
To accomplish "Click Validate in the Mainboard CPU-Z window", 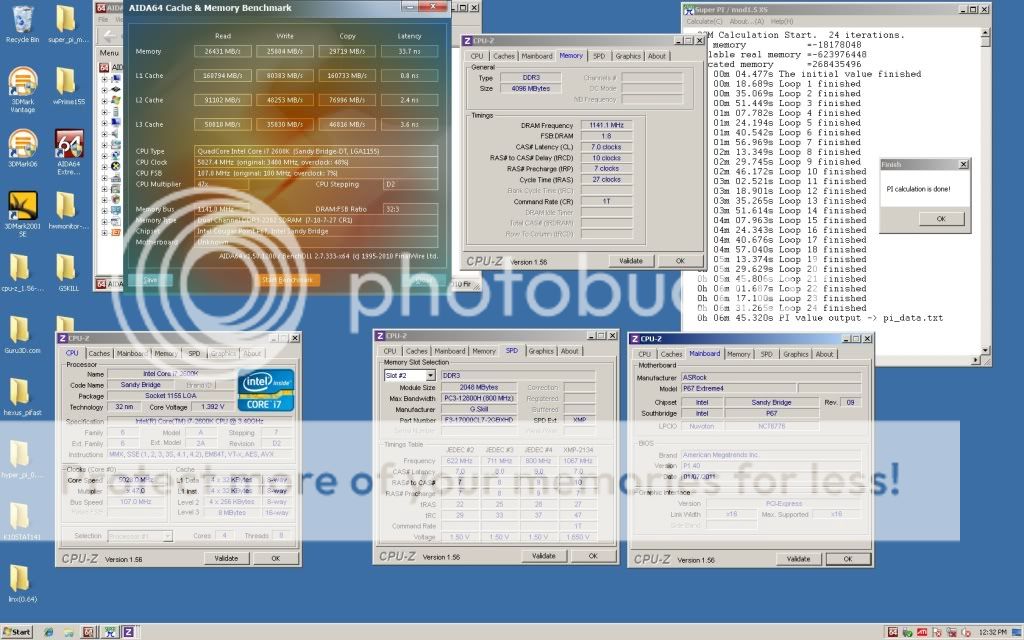I will tap(797, 559).
